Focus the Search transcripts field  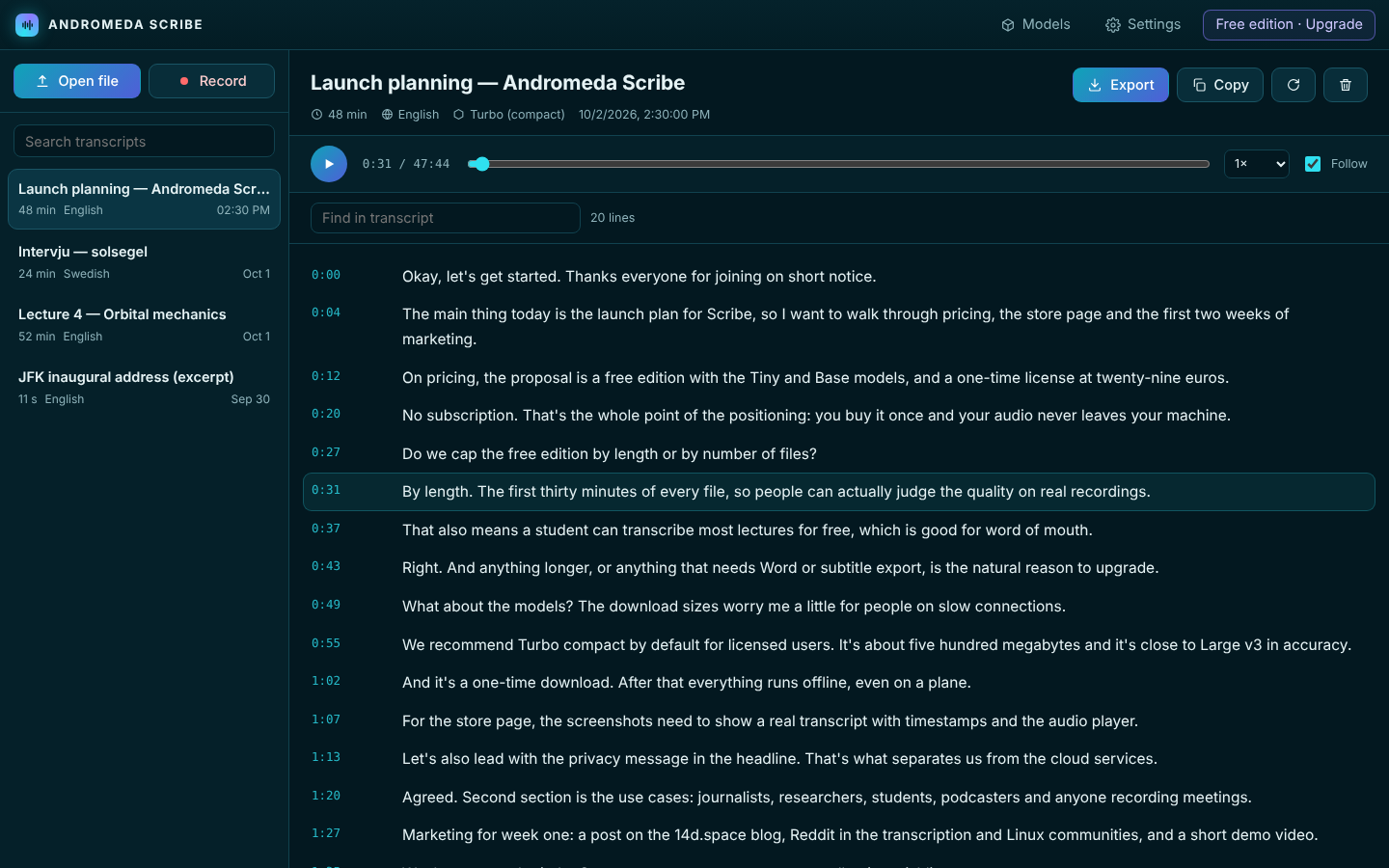[144, 141]
